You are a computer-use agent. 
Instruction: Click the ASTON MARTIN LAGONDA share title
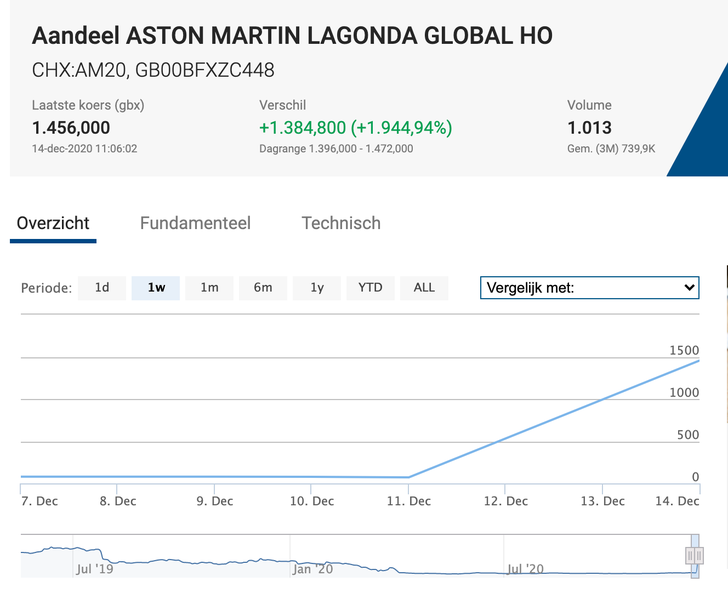(292, 37)
